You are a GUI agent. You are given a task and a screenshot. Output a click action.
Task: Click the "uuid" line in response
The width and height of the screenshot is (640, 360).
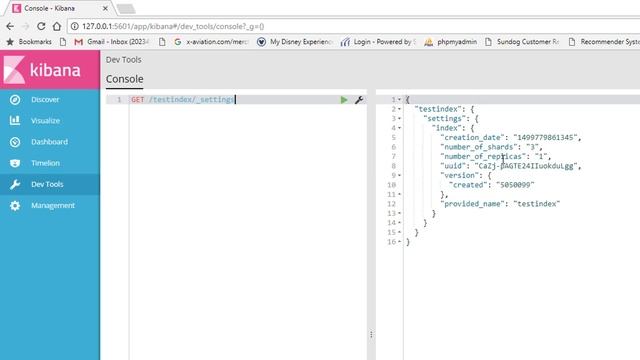pos(511,166)
